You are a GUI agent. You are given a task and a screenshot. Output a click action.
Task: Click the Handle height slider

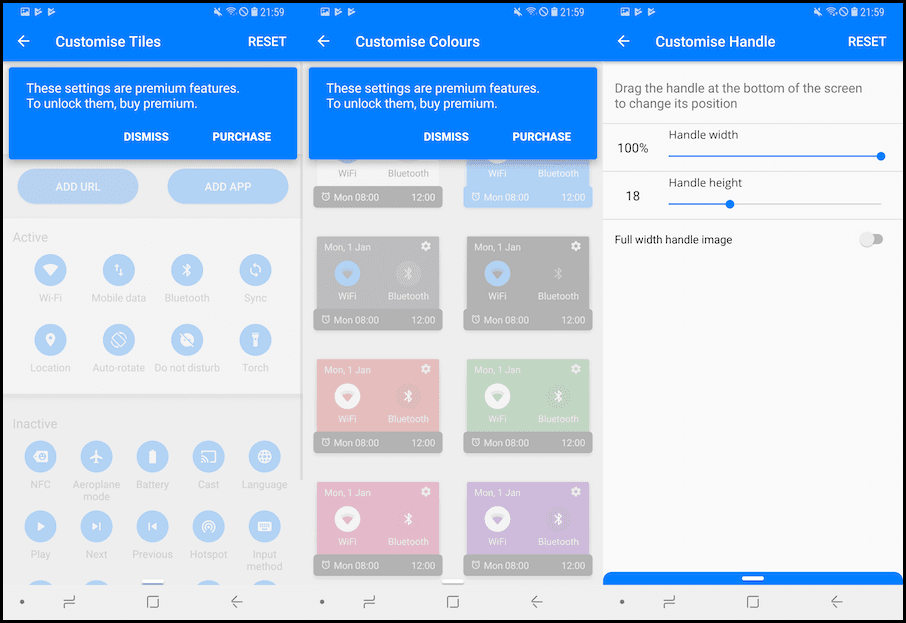tap(774, 204)
